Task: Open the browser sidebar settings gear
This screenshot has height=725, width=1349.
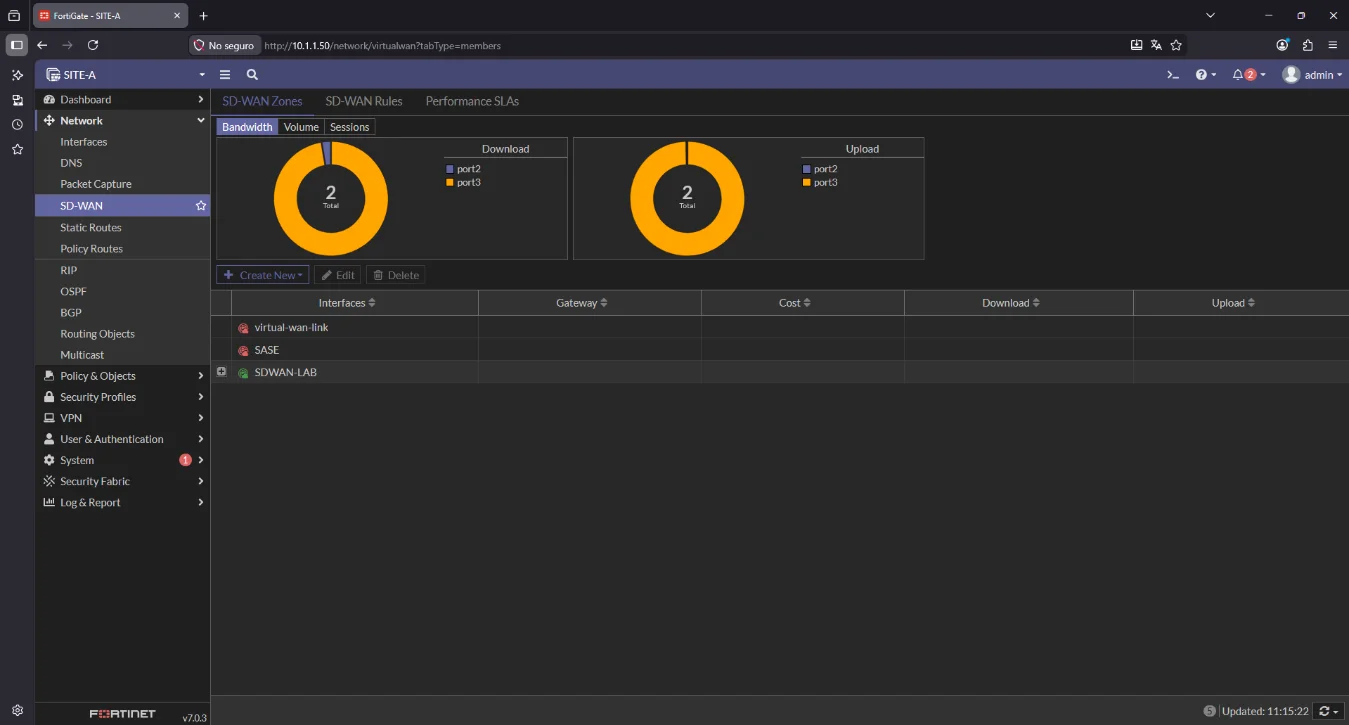Action: 17,711
